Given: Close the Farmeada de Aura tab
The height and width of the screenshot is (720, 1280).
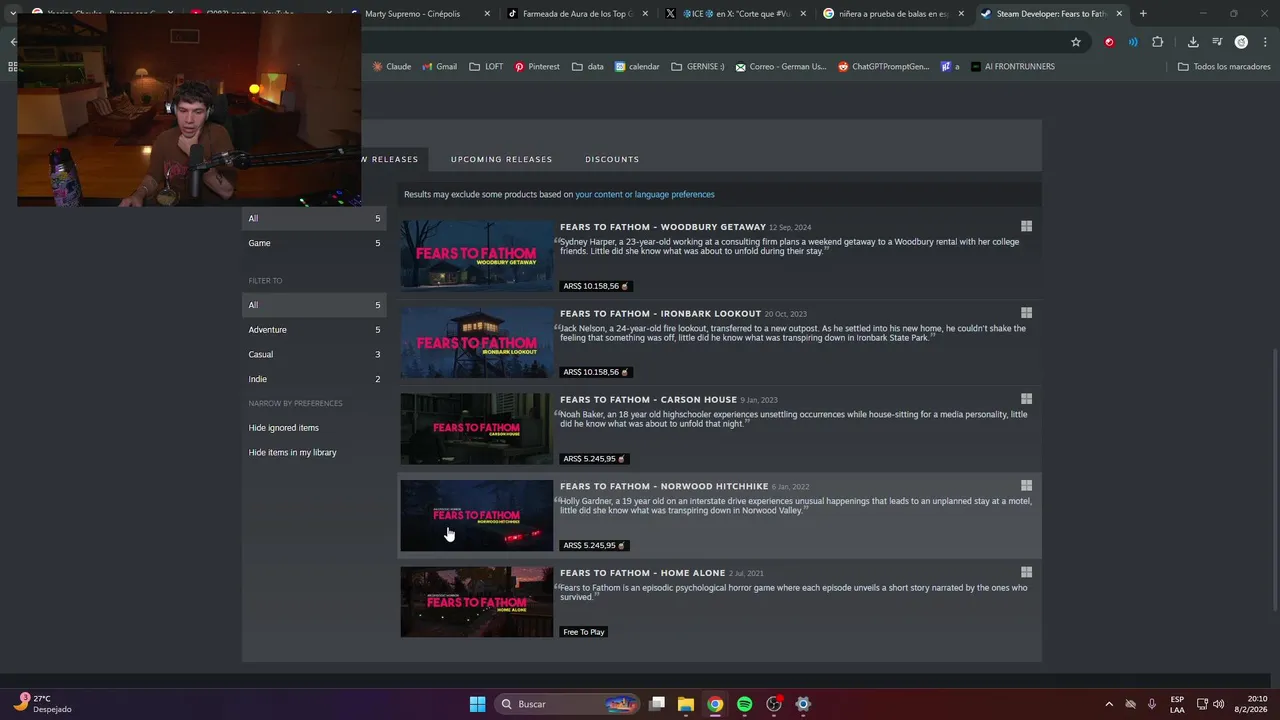Looking at the screenshot, I should click(645, 14).
